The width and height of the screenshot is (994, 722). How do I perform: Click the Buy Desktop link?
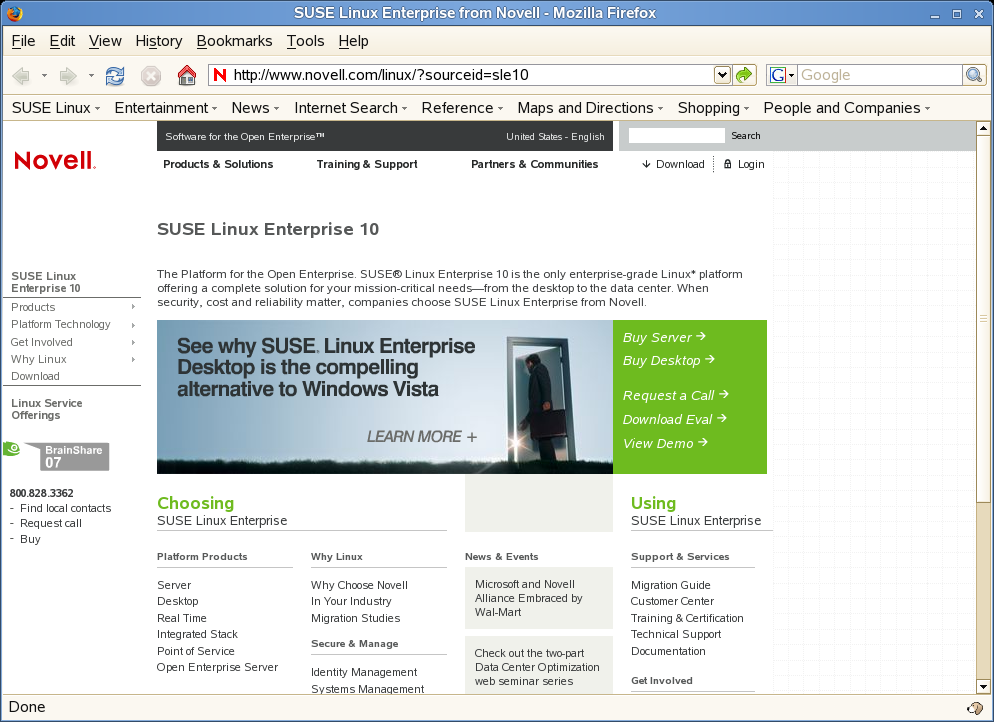click(668, 360)
